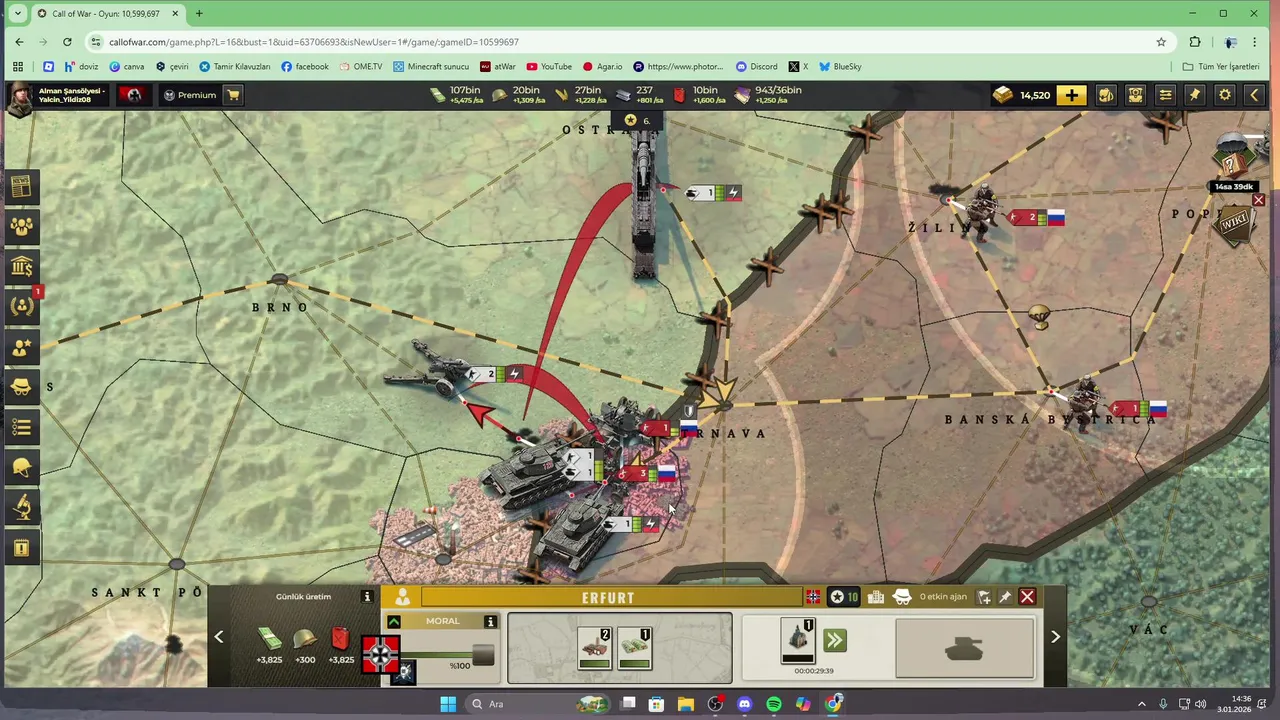Open the research microscope icon in left sidebar
The image size is (1280, 720).
[21, 508]
